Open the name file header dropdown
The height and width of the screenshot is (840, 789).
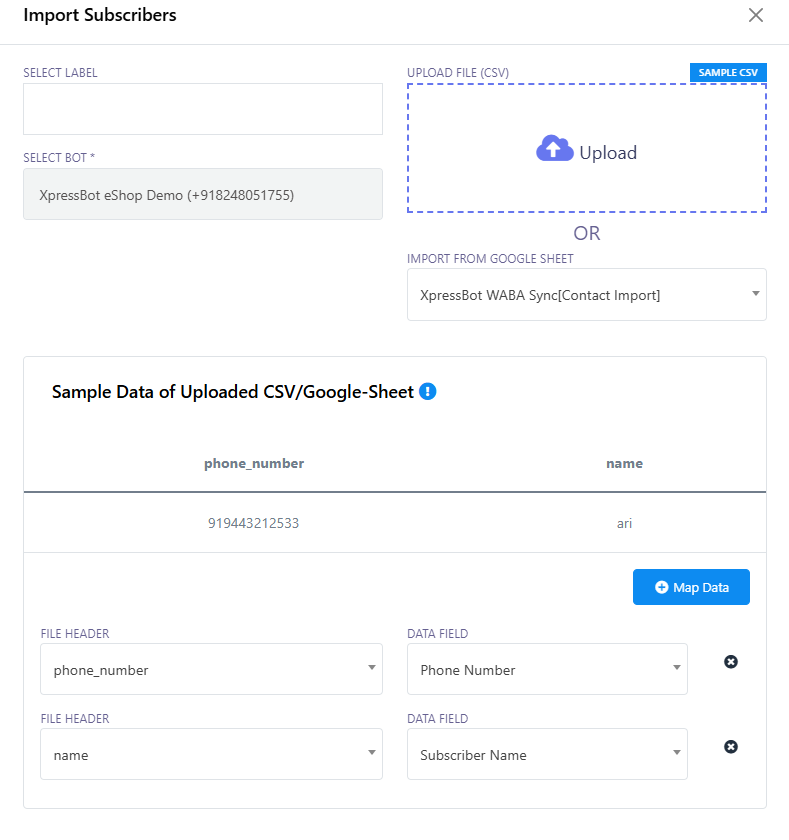coord(211,754)
